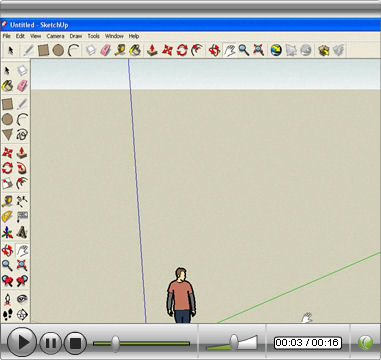Choose the Walk footprints tool
Screen dimensions: 381x360
coord(7,314)
